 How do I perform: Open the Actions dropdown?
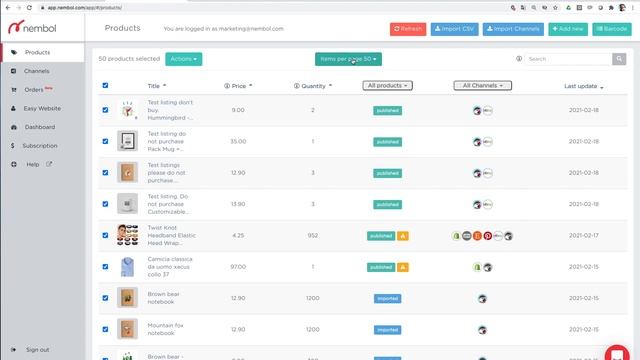coord(184,59)
